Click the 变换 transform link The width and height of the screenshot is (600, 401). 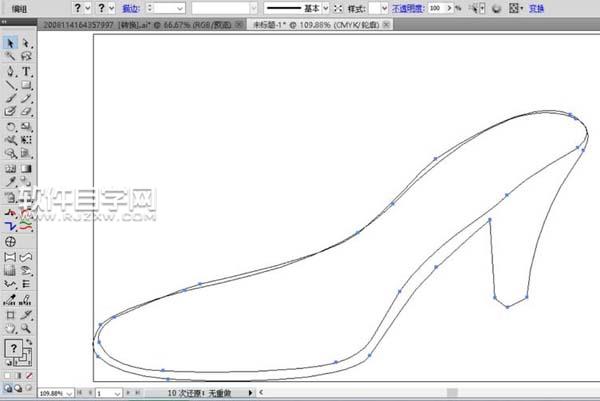(x=565, y=7)
